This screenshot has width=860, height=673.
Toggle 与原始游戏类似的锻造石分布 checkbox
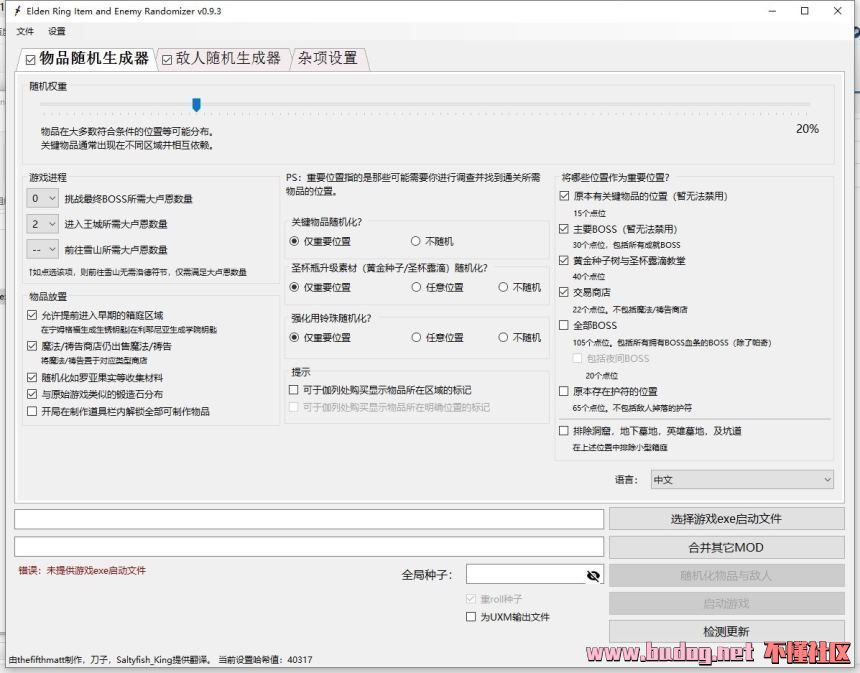click(x=32, y=394)
